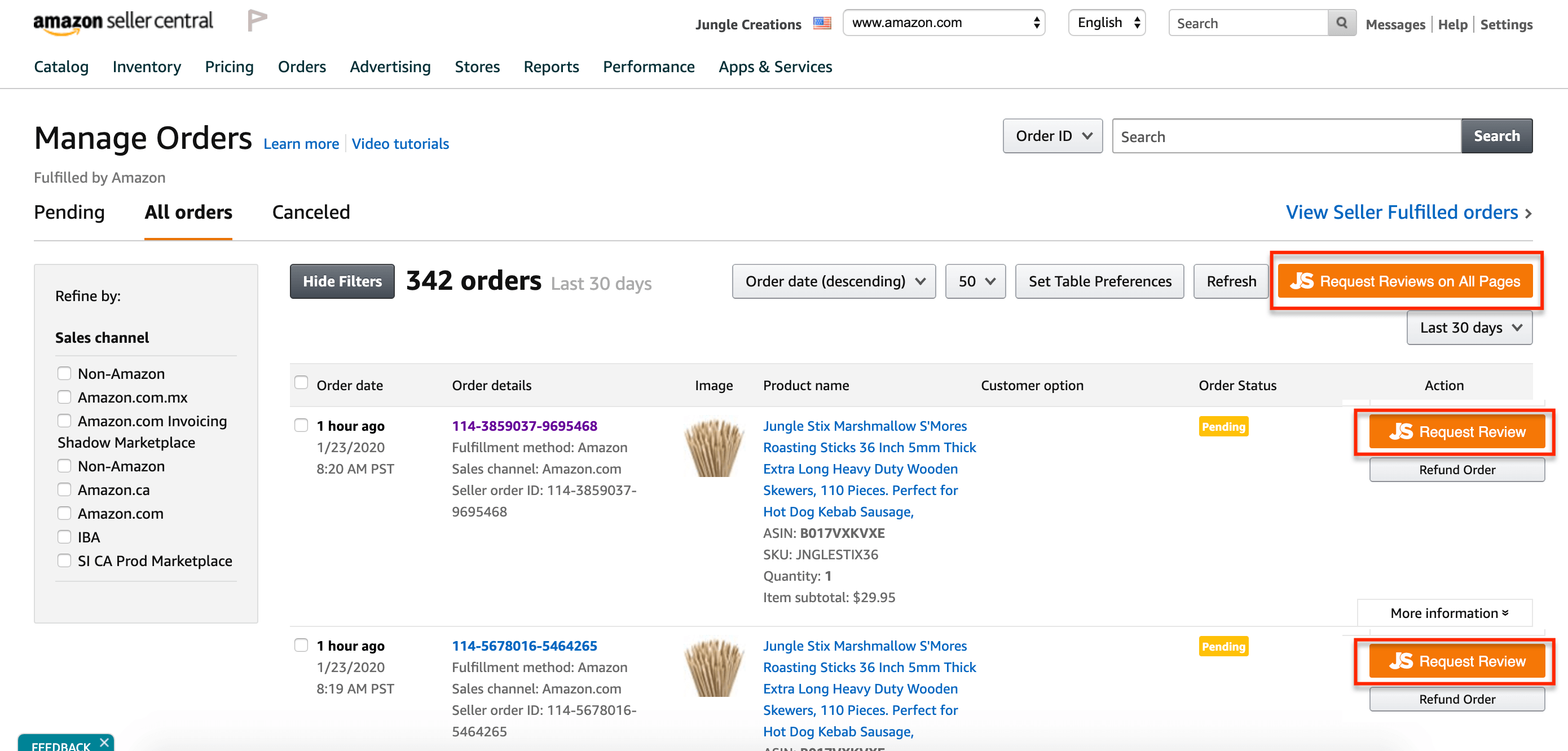This screenshot has height=751, width=1568.
Task: Open the Order ID search type dropdown
Action: [1052, 136]
